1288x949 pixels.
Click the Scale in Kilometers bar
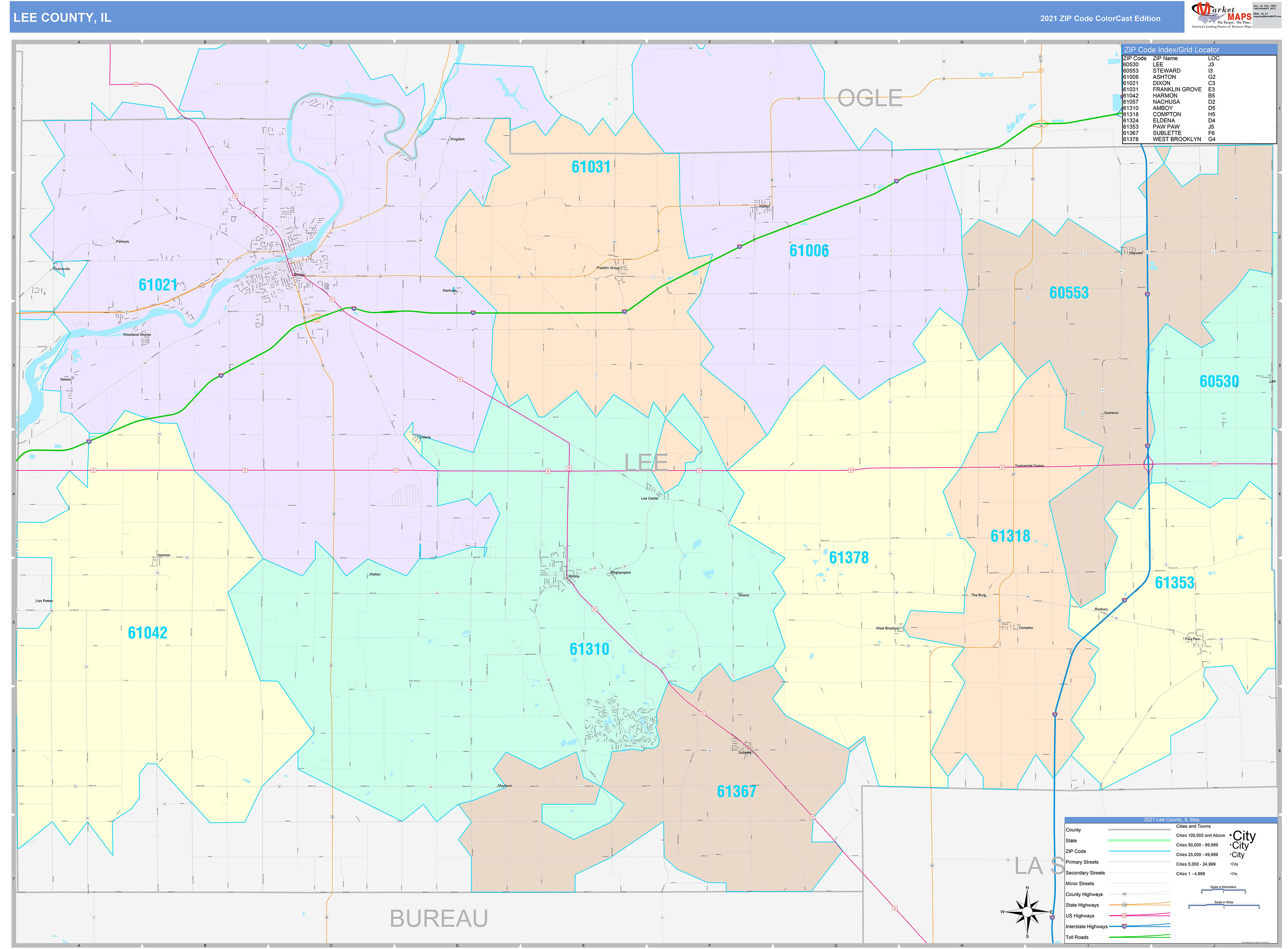(1223, 890)
